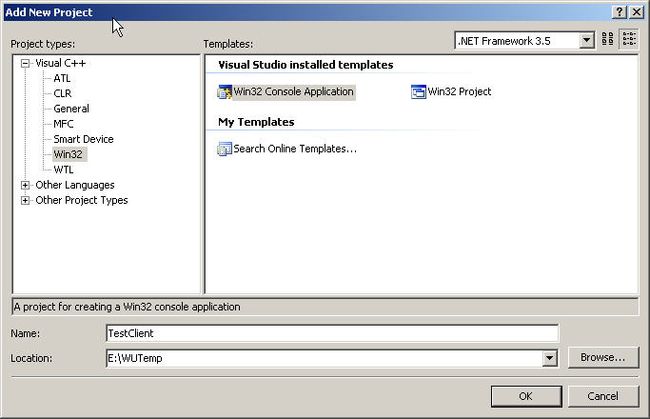The image size is (650, 419).
Task: Click the dialog help question mark button
Action: pyautogui.click(x=619, y=12)
